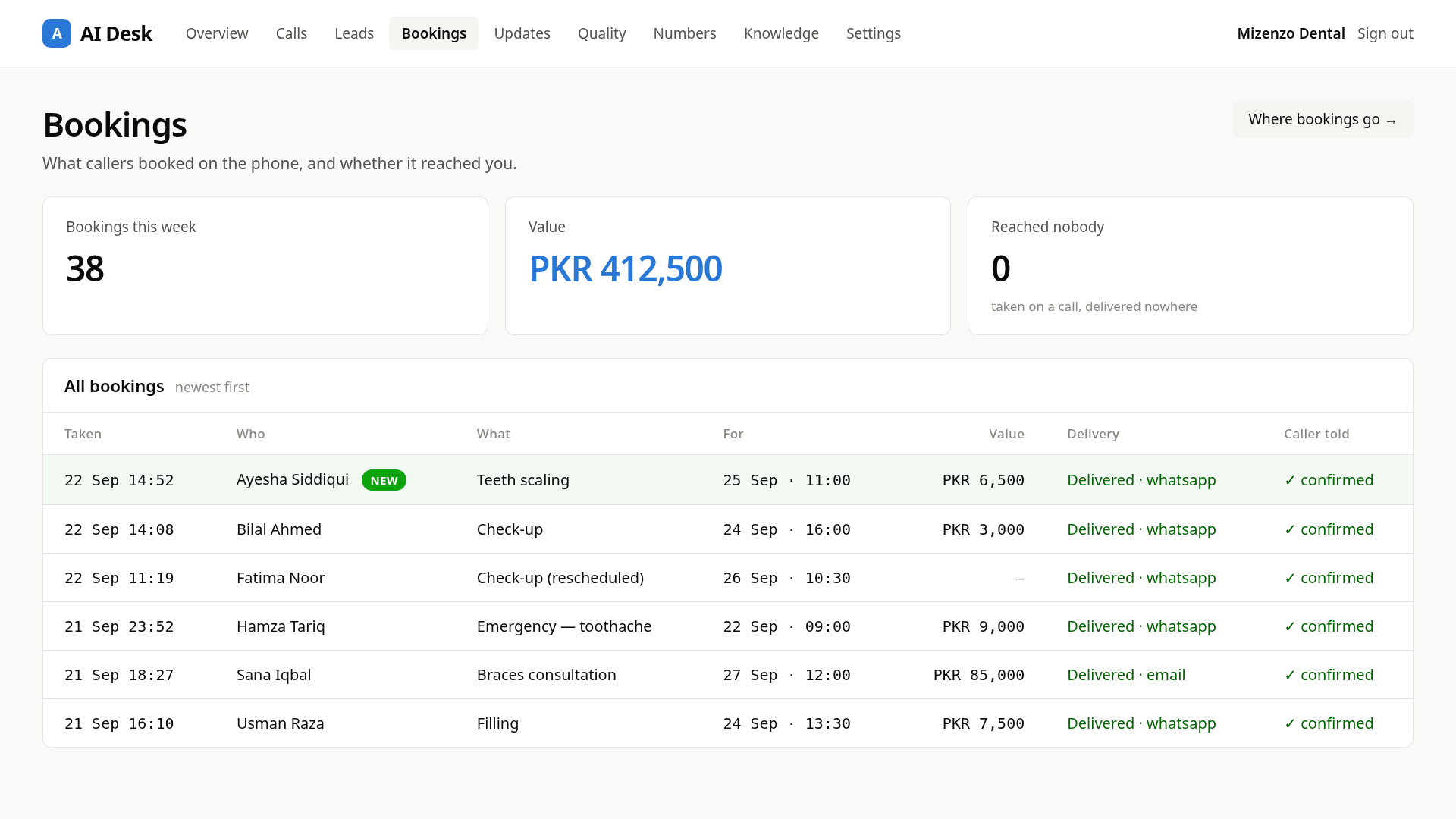This screenshot has width=1456, height=819.
Task: Click the PKR 85,000 value cell
Action: click(978, 675)
